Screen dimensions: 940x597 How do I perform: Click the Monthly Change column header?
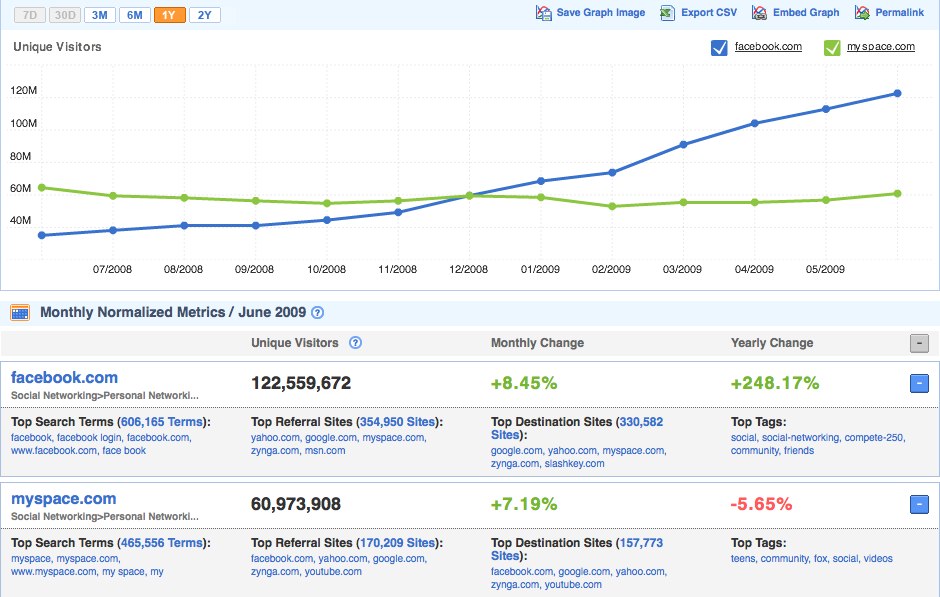click(537, 343)
